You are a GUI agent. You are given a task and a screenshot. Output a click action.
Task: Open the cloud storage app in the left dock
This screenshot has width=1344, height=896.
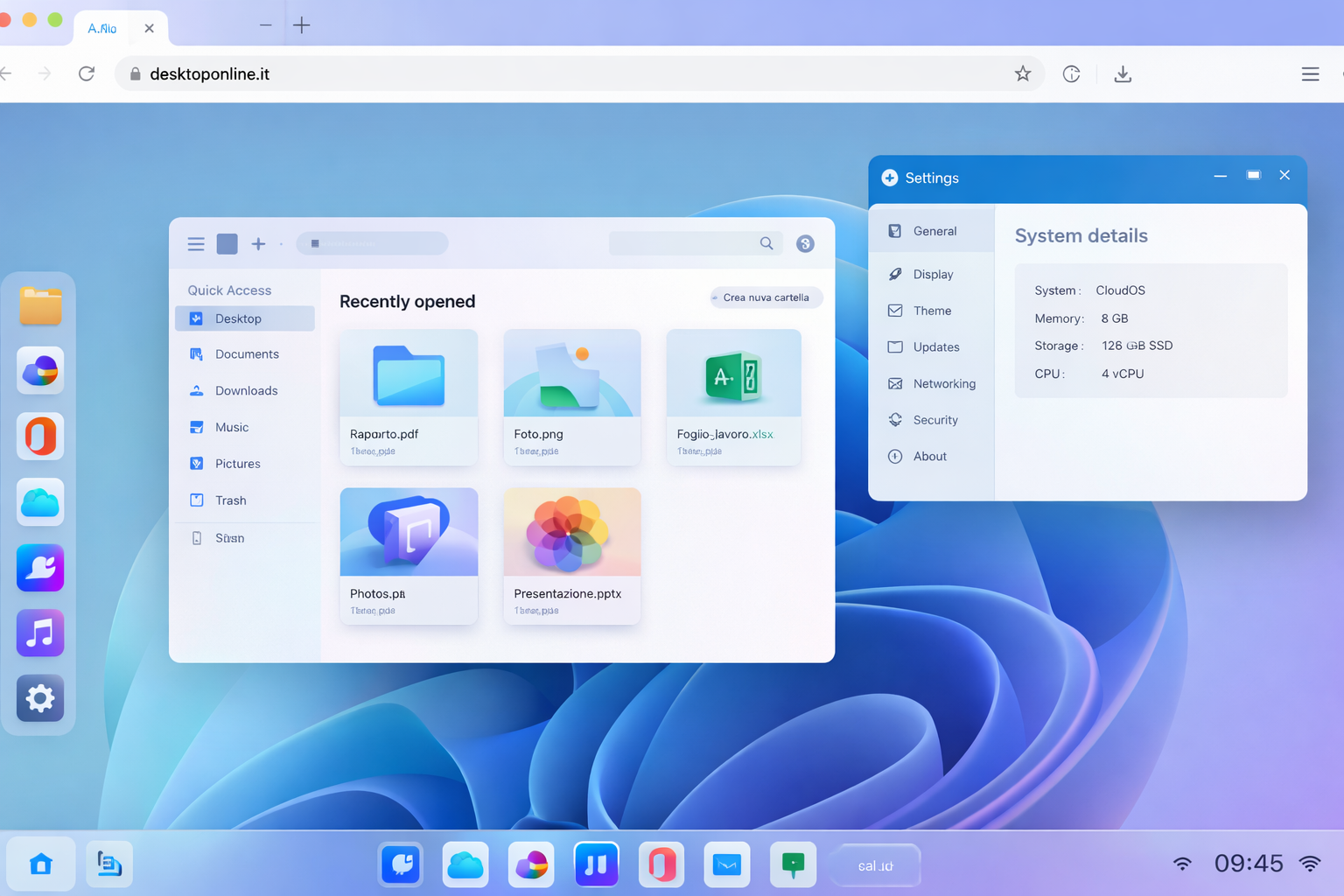(39, 501)
